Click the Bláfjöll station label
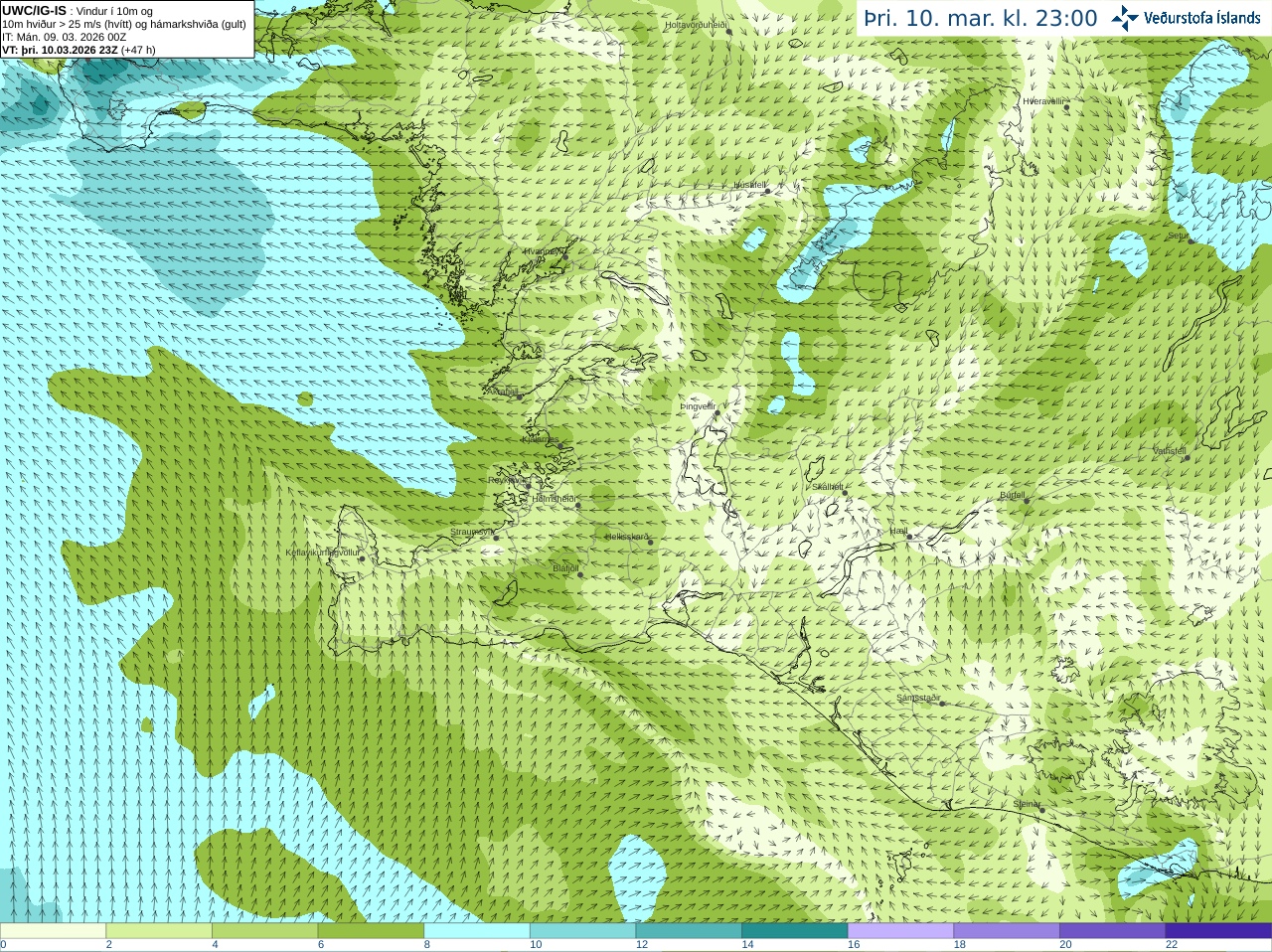1272x952 pixels. [565, 568]
